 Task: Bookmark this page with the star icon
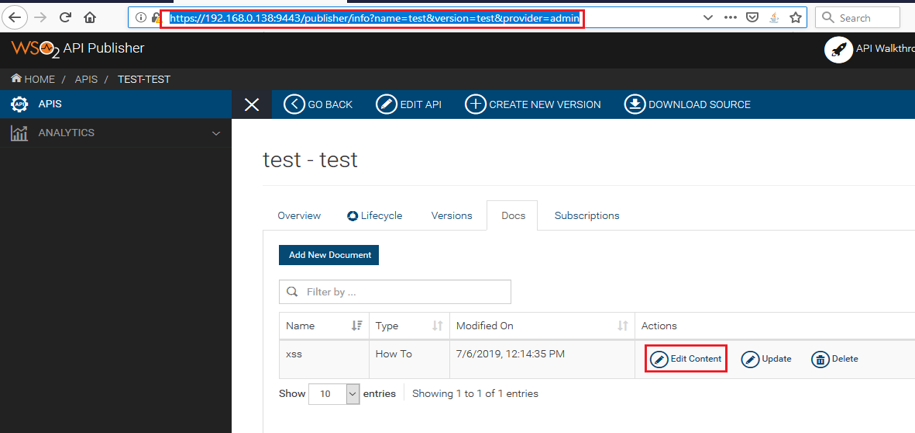point(795,18)
